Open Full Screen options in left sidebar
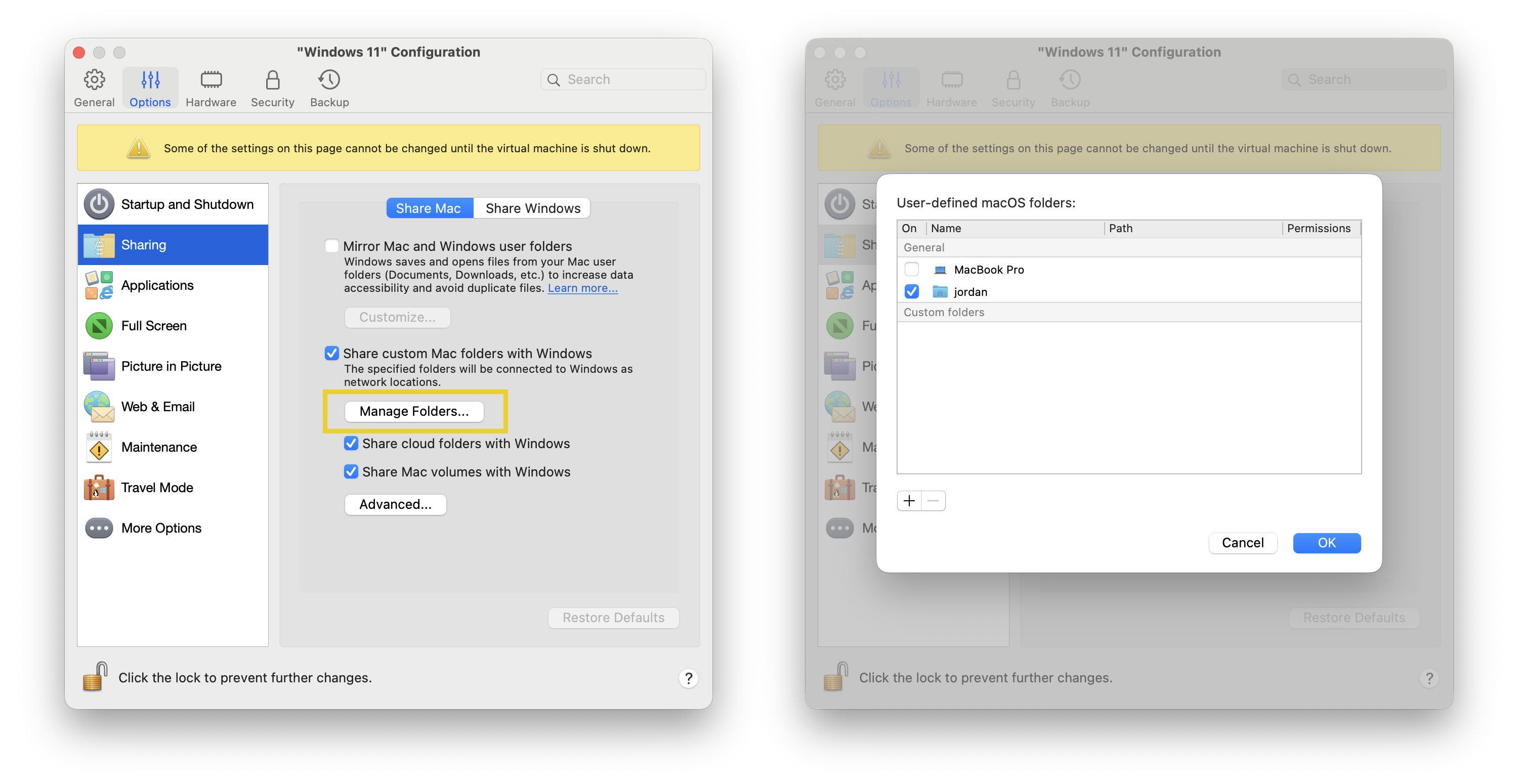This screenshot has width=1518, height=784. tap(173, 326)
